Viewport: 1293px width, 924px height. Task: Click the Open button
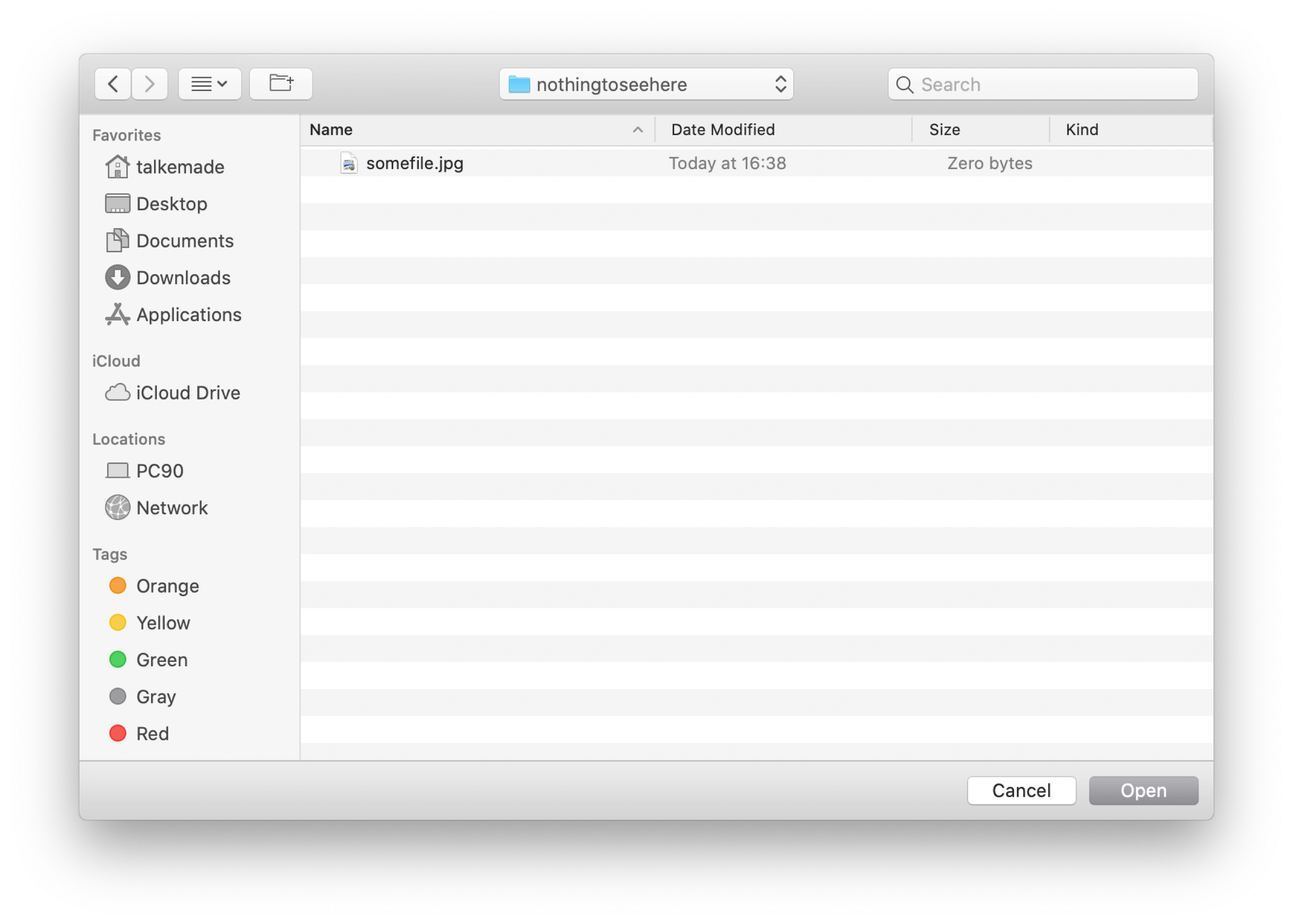pos(1144,790)
